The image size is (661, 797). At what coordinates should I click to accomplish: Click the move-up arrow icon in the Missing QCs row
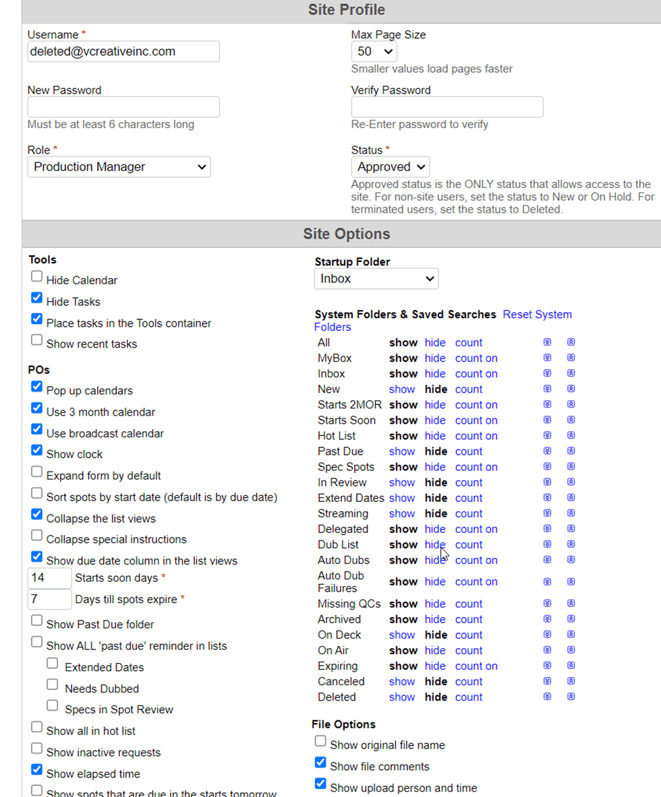pyautogui.click(x=571, y=603)
